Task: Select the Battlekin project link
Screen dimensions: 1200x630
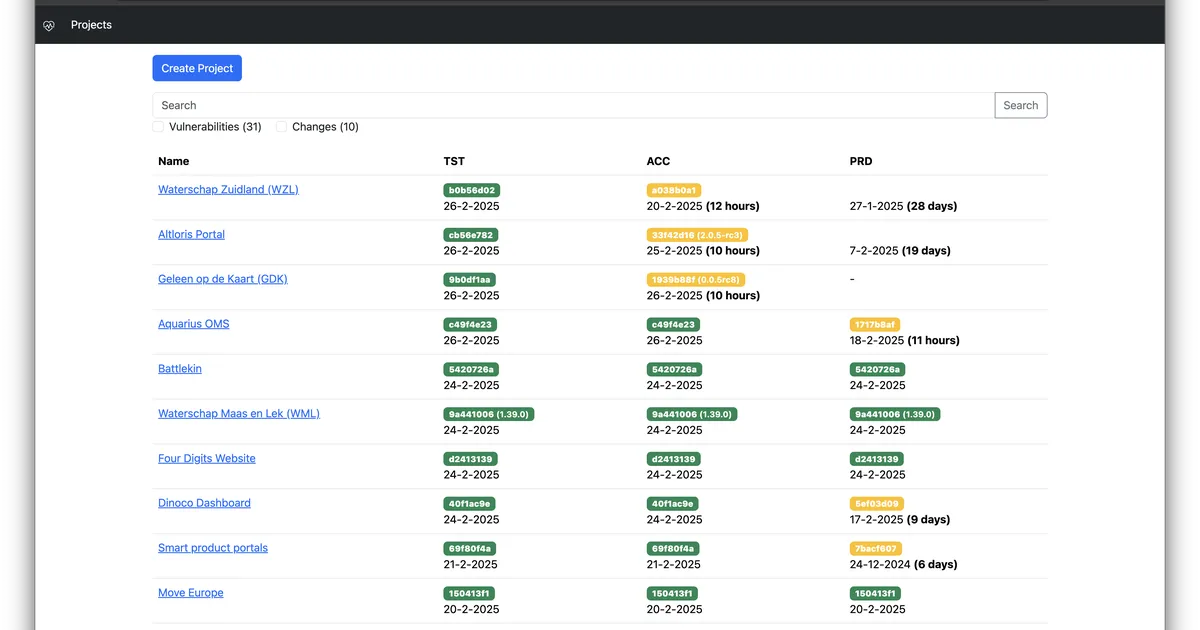Action: click(x=180, y=369)
